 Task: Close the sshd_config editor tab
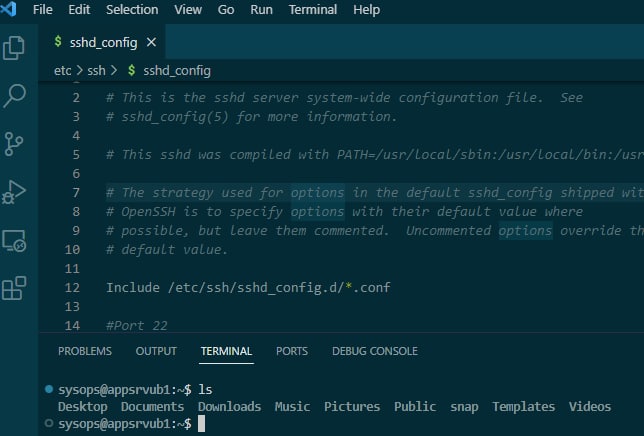[x=151, y=43]
